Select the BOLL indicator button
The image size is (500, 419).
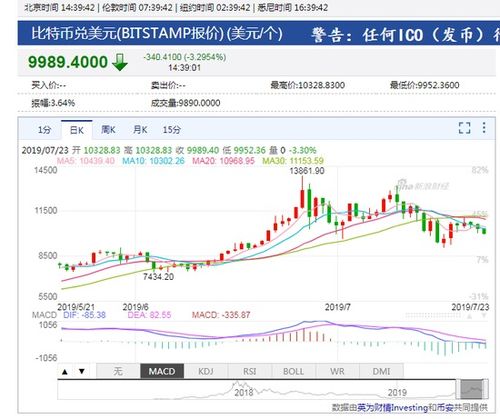[294, 371]
